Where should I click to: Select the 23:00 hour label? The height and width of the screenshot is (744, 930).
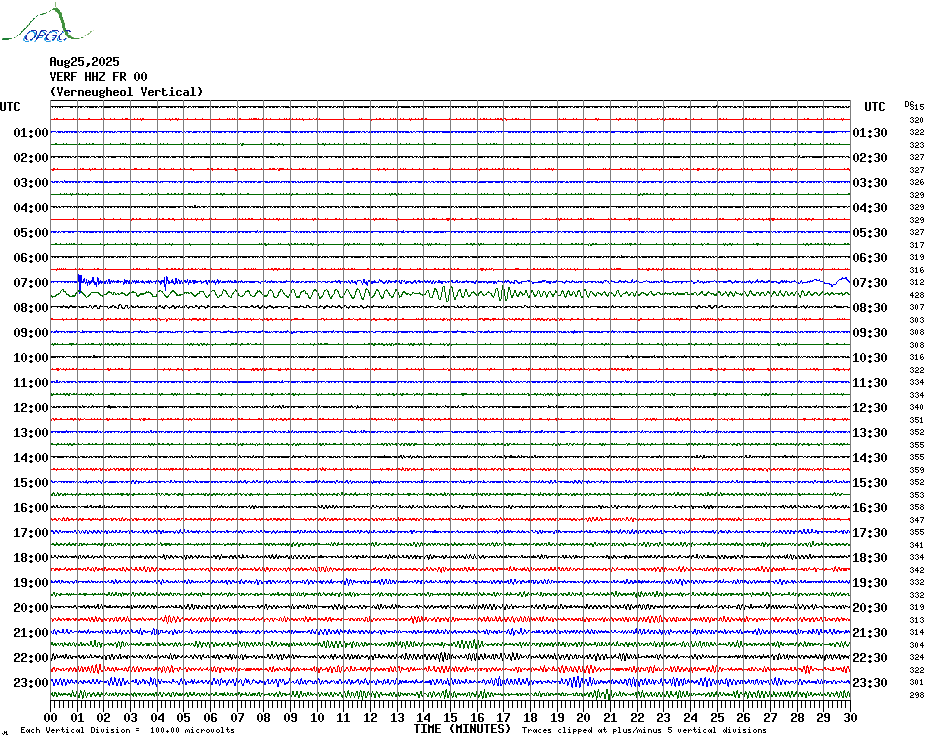pos(31,683)
